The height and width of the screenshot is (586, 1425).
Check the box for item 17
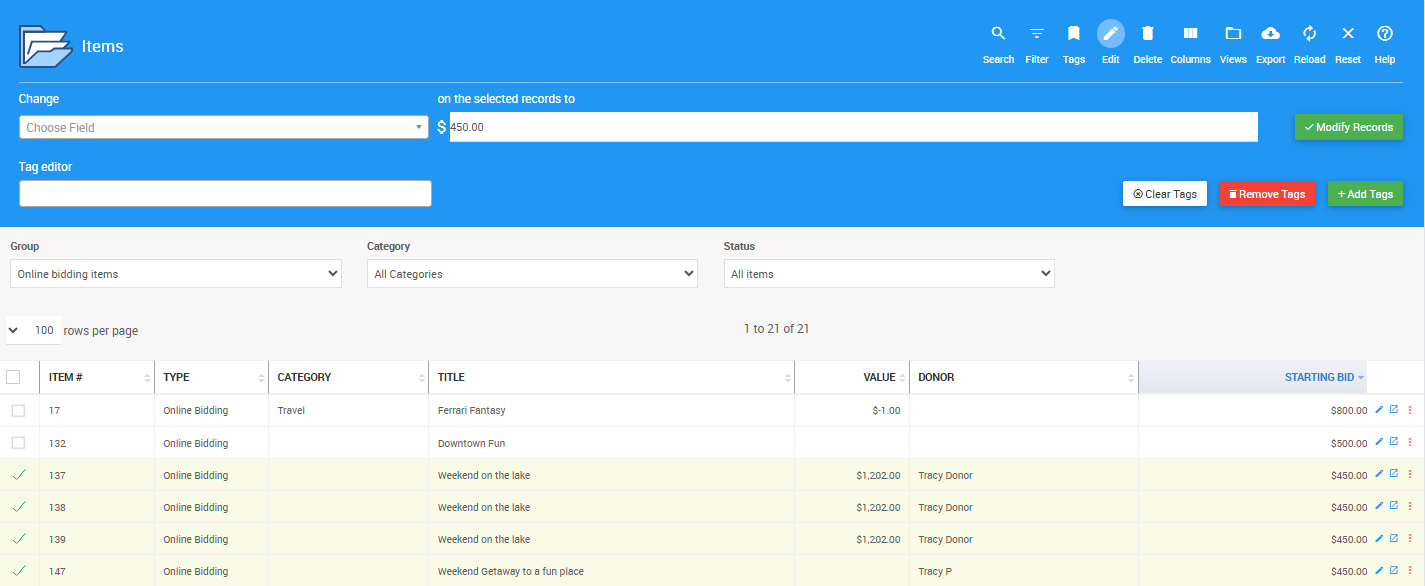(18, 411)
